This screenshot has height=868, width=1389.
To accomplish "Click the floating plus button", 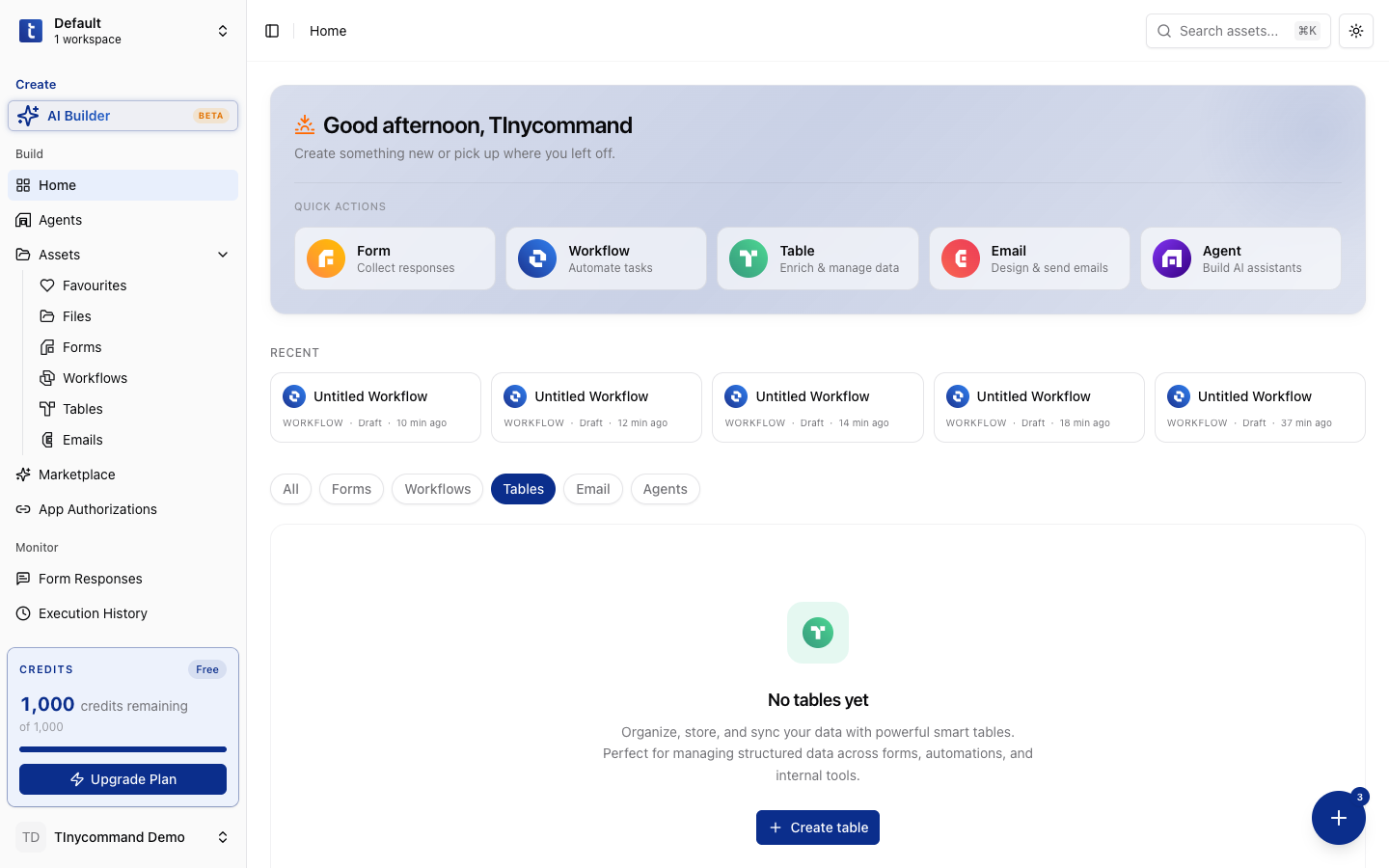I will click(x=1339, y=818).
